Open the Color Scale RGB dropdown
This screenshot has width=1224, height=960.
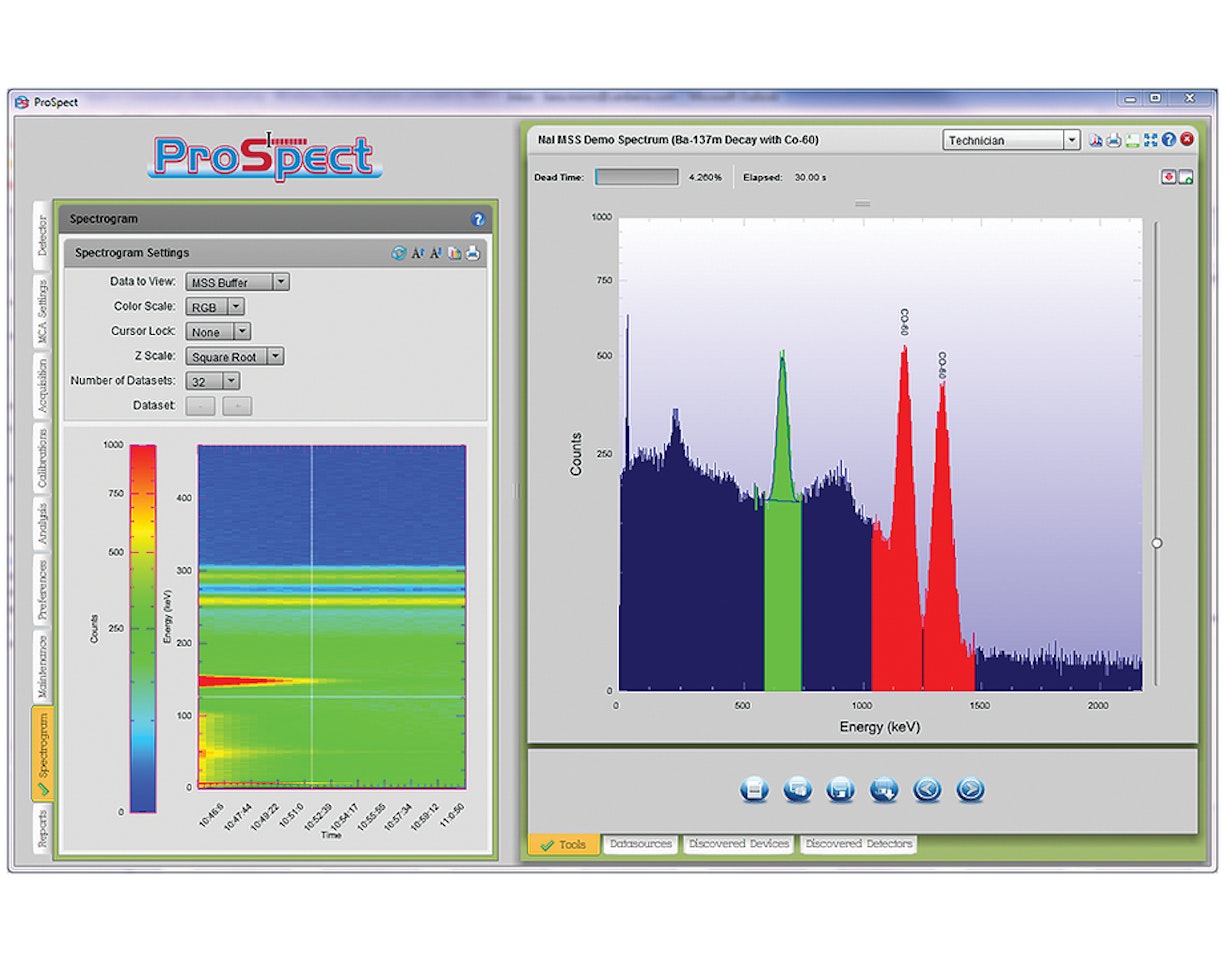click(x=215, y=307)
